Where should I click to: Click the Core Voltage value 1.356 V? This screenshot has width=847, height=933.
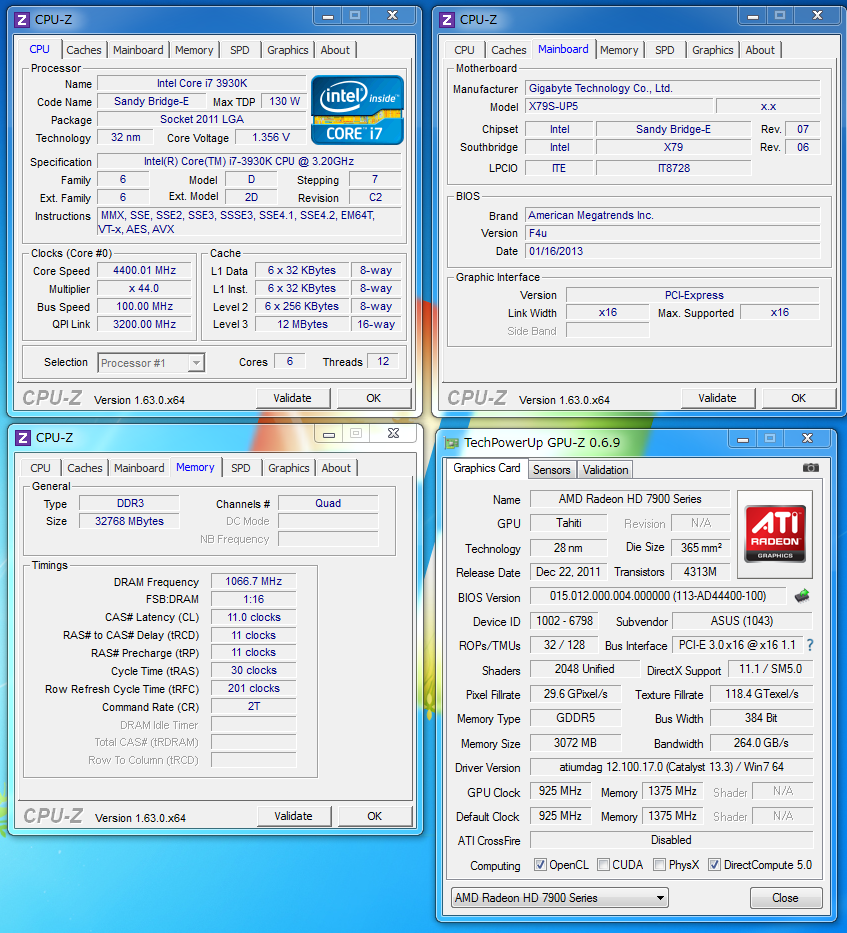click(271, 137)
